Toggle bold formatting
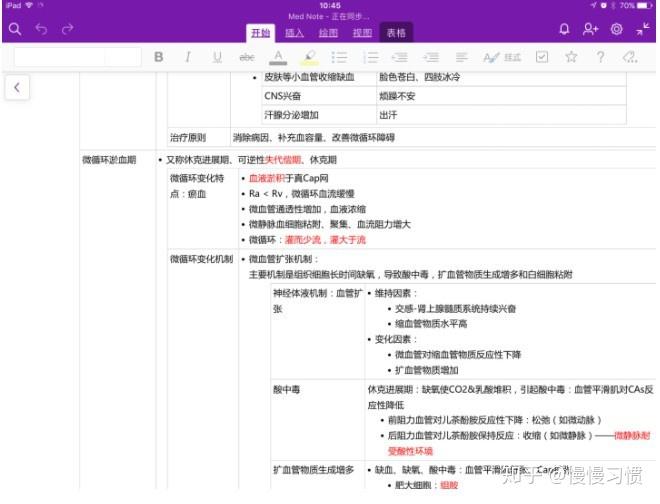 (x=159, y=57)
